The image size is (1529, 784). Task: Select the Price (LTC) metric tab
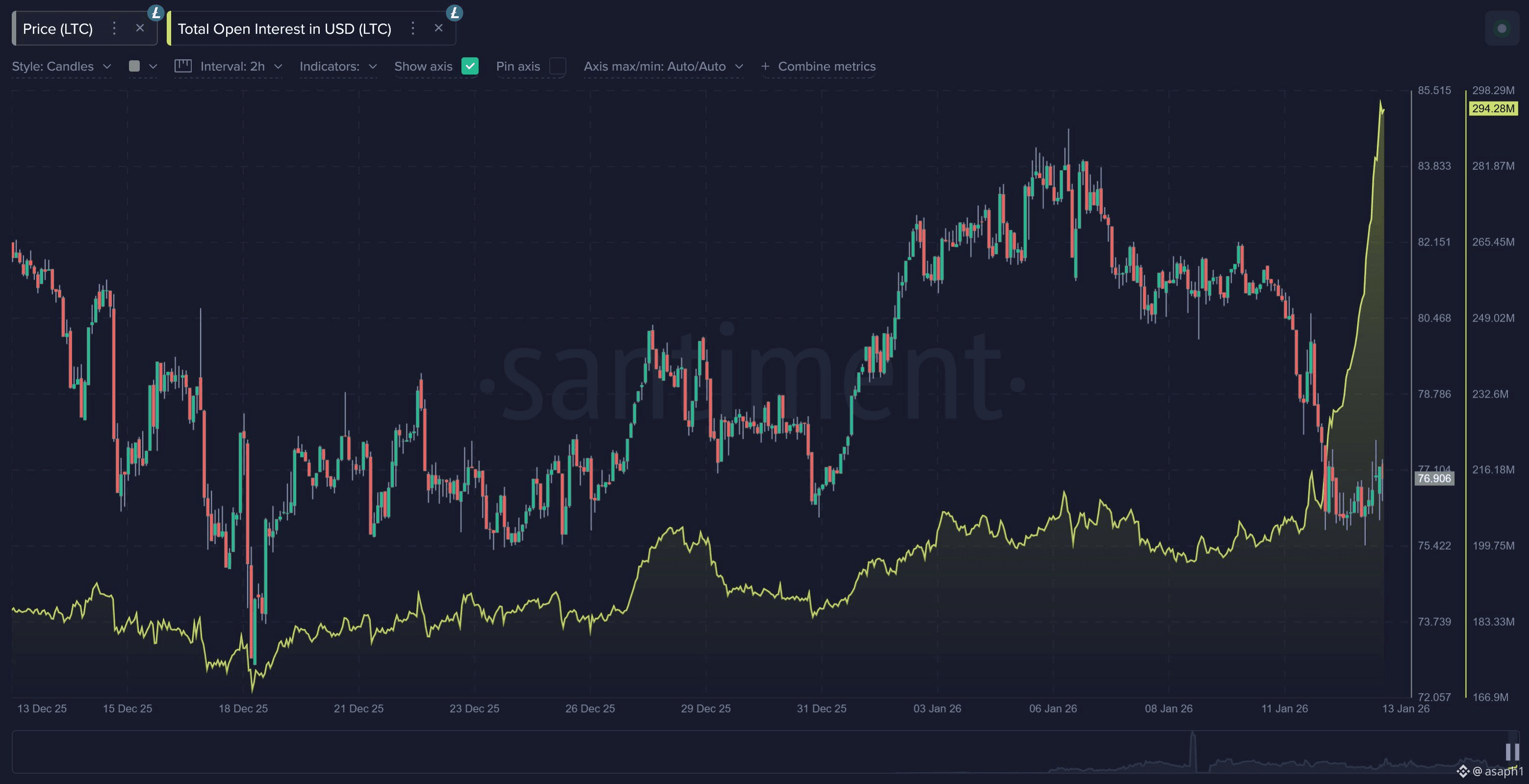pyautogui.click(x=58, y=28)
